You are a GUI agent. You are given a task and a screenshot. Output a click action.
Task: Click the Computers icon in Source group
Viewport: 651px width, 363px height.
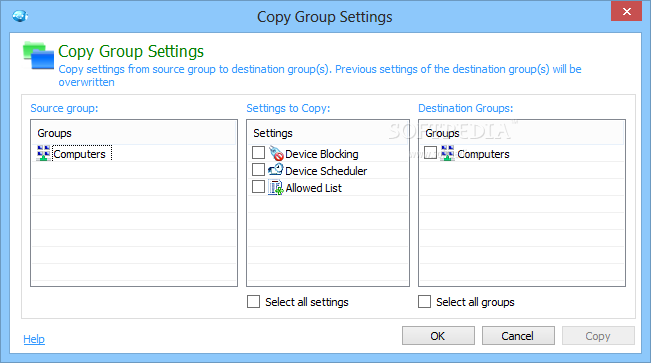tap(44, 153)
